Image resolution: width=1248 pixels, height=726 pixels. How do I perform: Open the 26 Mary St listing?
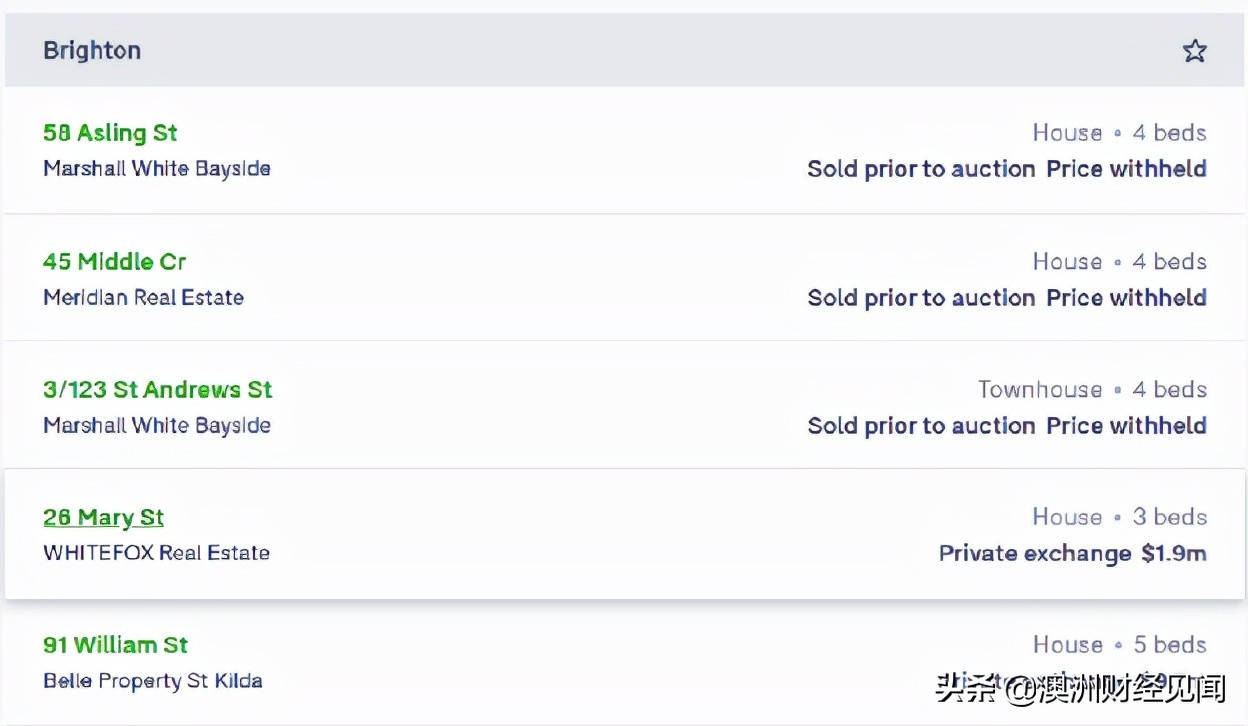[103, 518]
